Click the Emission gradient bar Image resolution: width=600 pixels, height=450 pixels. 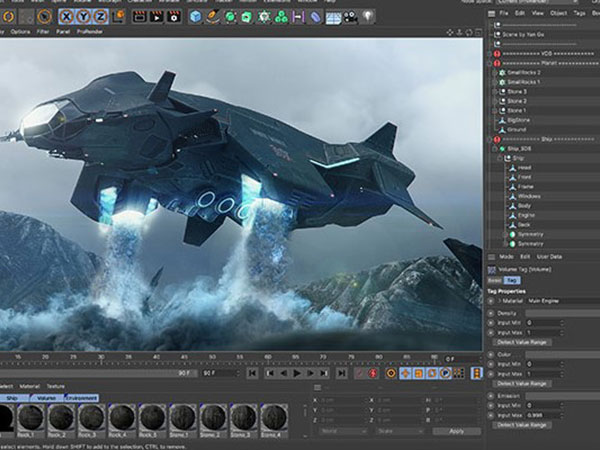coord(562,396)
